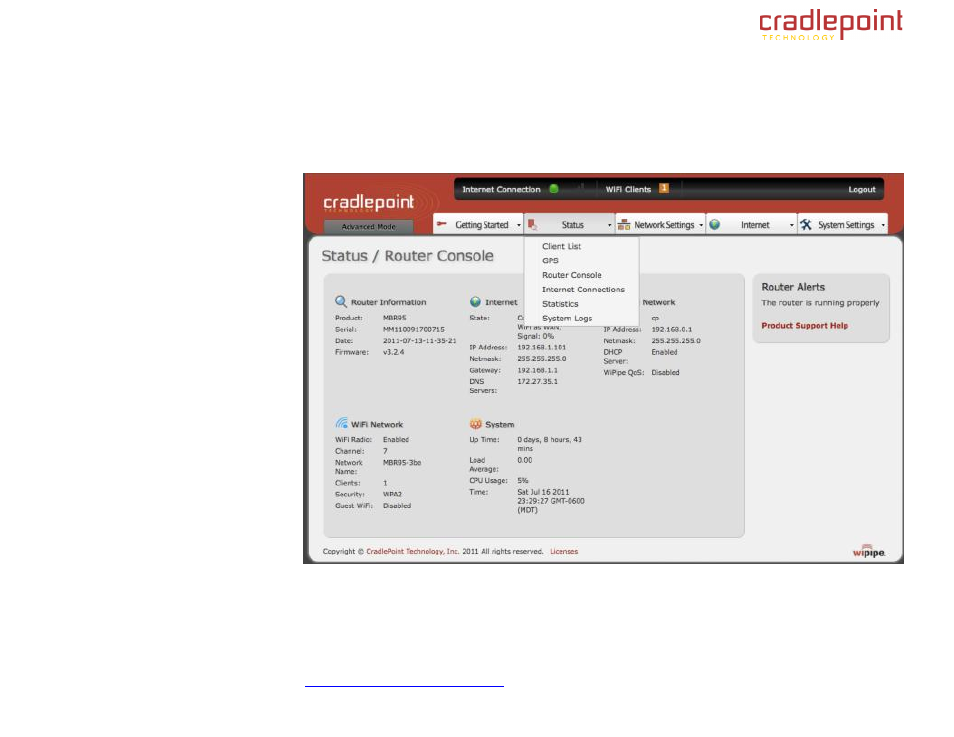This screenshot has width=954, height=737.
Task: Click the Router Alerts heading
Action: pyautogui.click(x=793, y=287)
